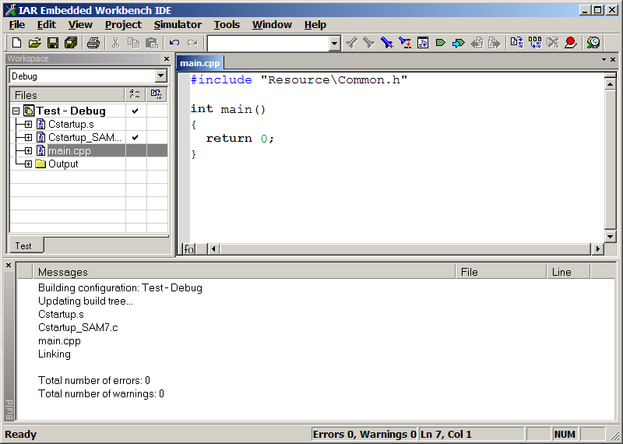Click the Navigate Forward icon
This screenshot has height=444, width=623.
tap(494, 42)
